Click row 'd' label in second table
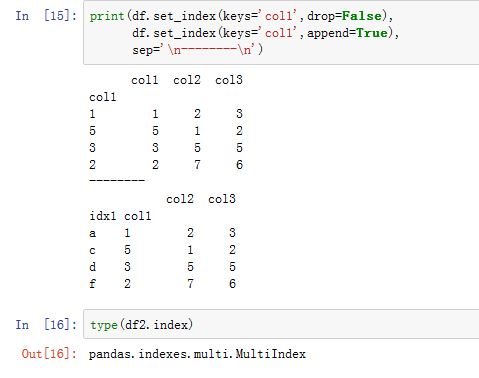This screenshot has width=479, height=378. point(93,267)
